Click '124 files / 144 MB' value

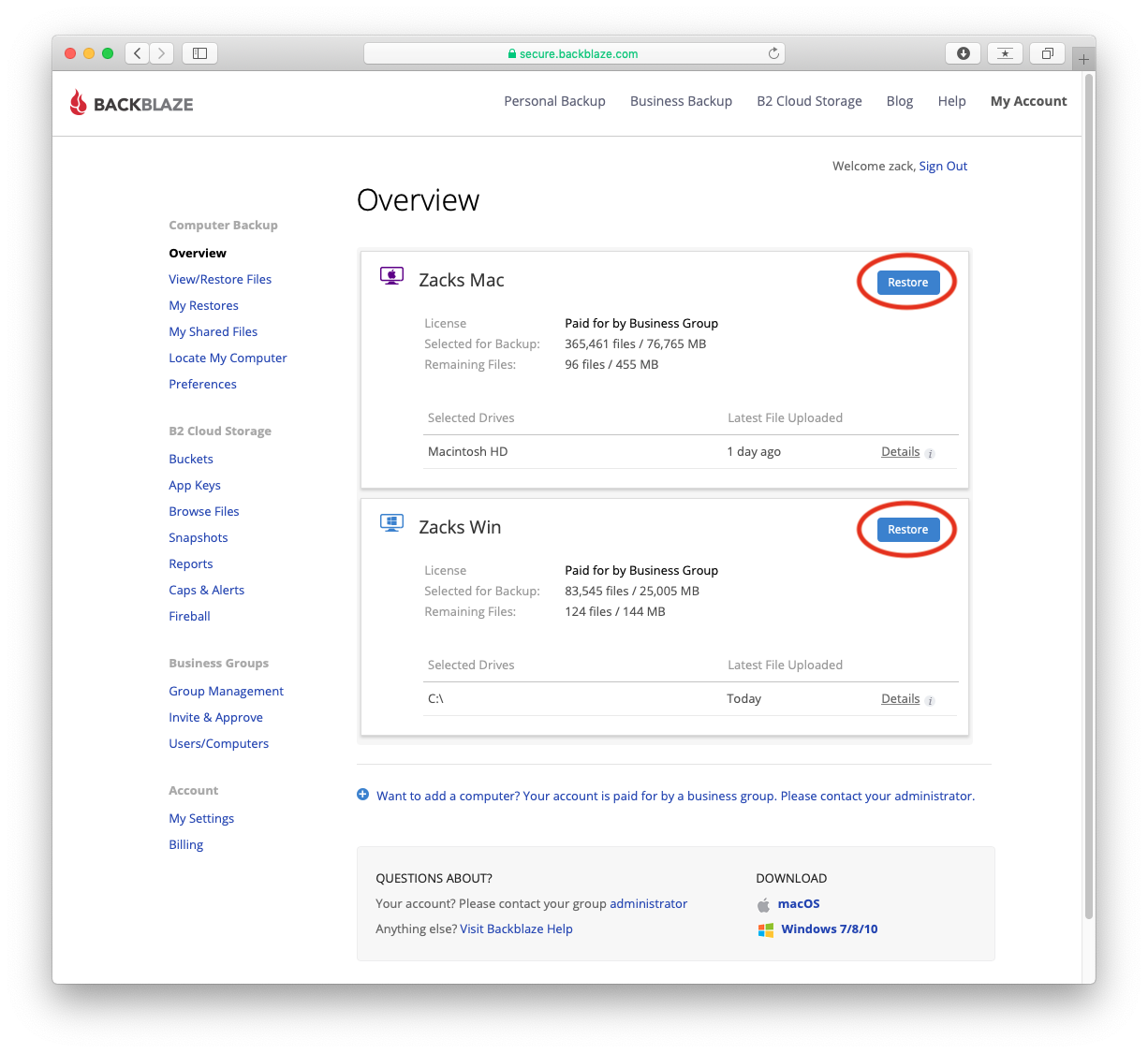pyautogui.click(x=615, y=611)
